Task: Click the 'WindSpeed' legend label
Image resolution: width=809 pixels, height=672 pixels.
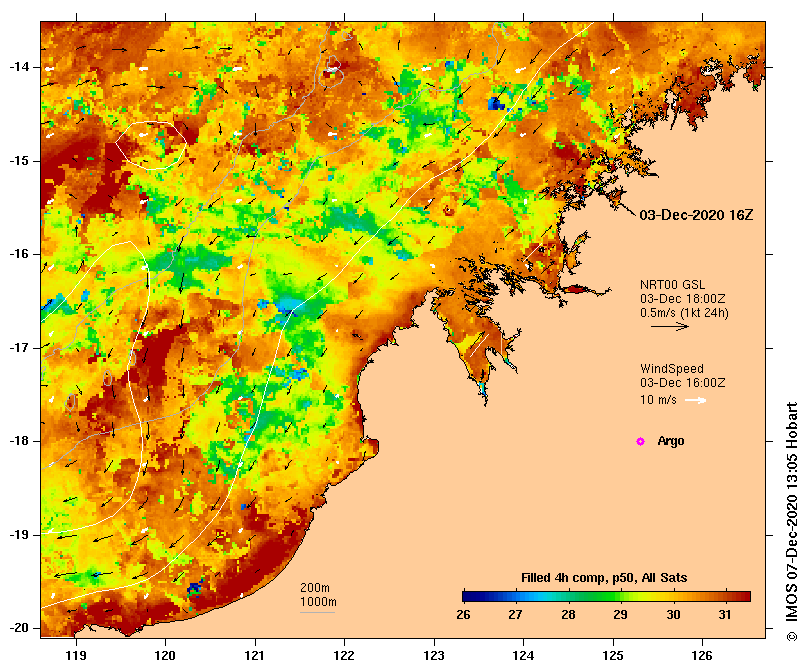Action: coord(672,369)
